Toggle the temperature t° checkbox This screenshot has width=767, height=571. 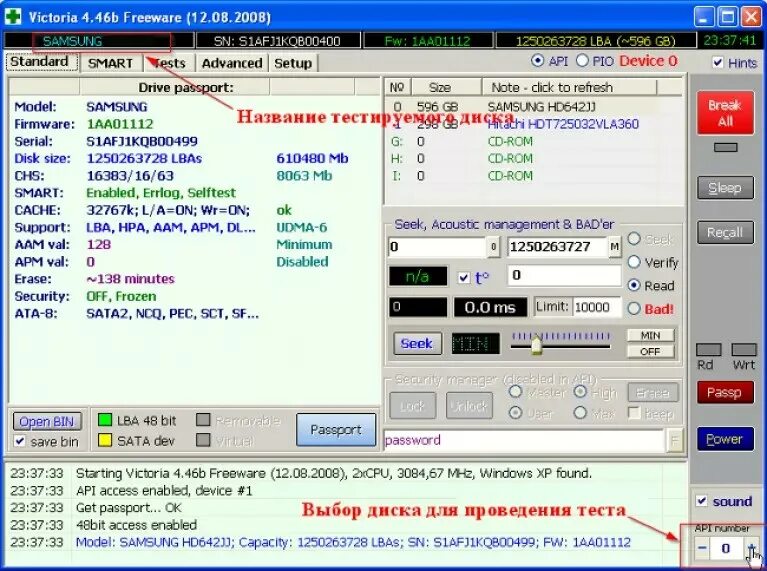pyautogui.click(x=464, y=278)
